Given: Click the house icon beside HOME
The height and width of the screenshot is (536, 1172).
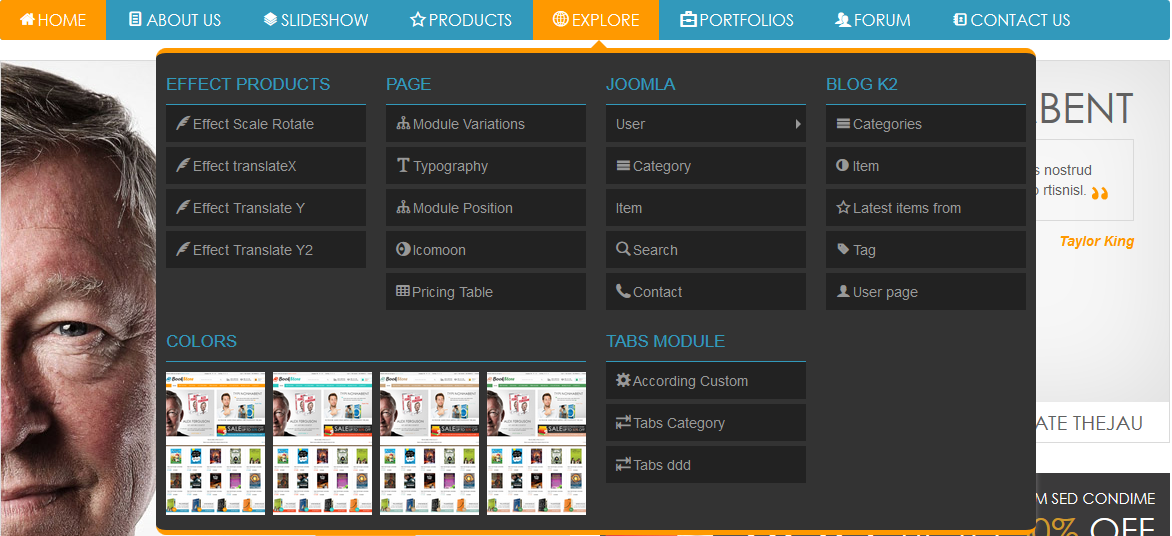Looking at the screenshot, I should click(x=27, y=19).
